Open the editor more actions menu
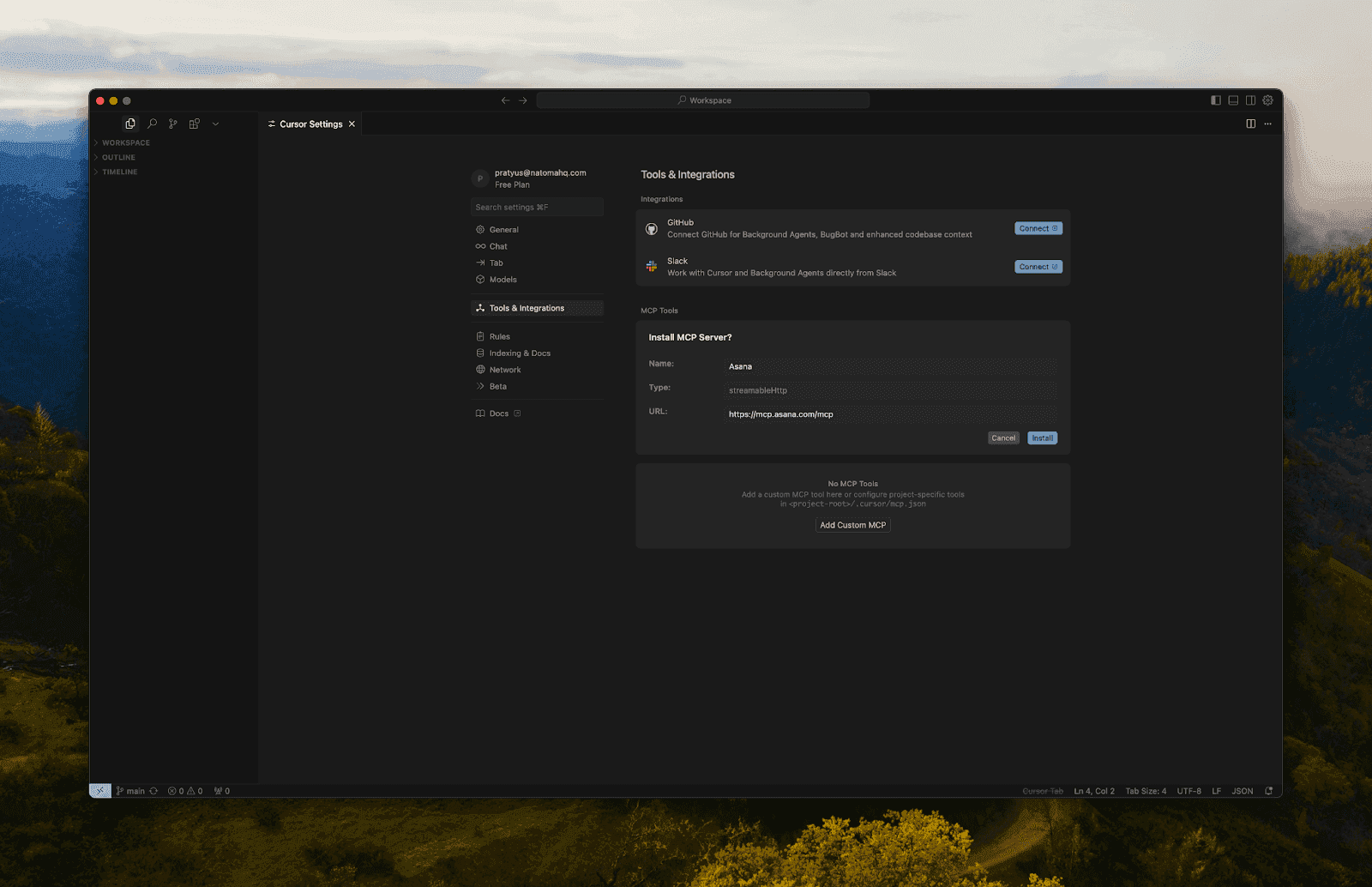 click(1268, 124)
